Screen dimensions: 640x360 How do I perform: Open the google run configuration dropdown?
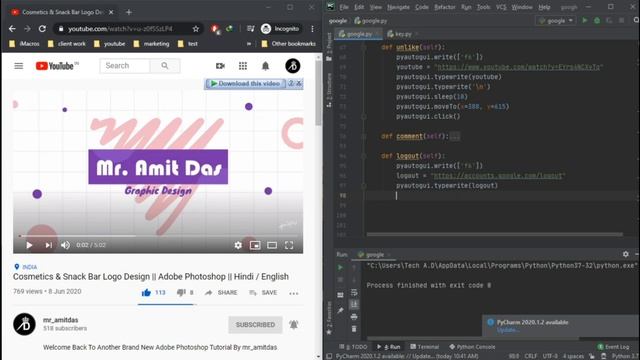[556, 20]
